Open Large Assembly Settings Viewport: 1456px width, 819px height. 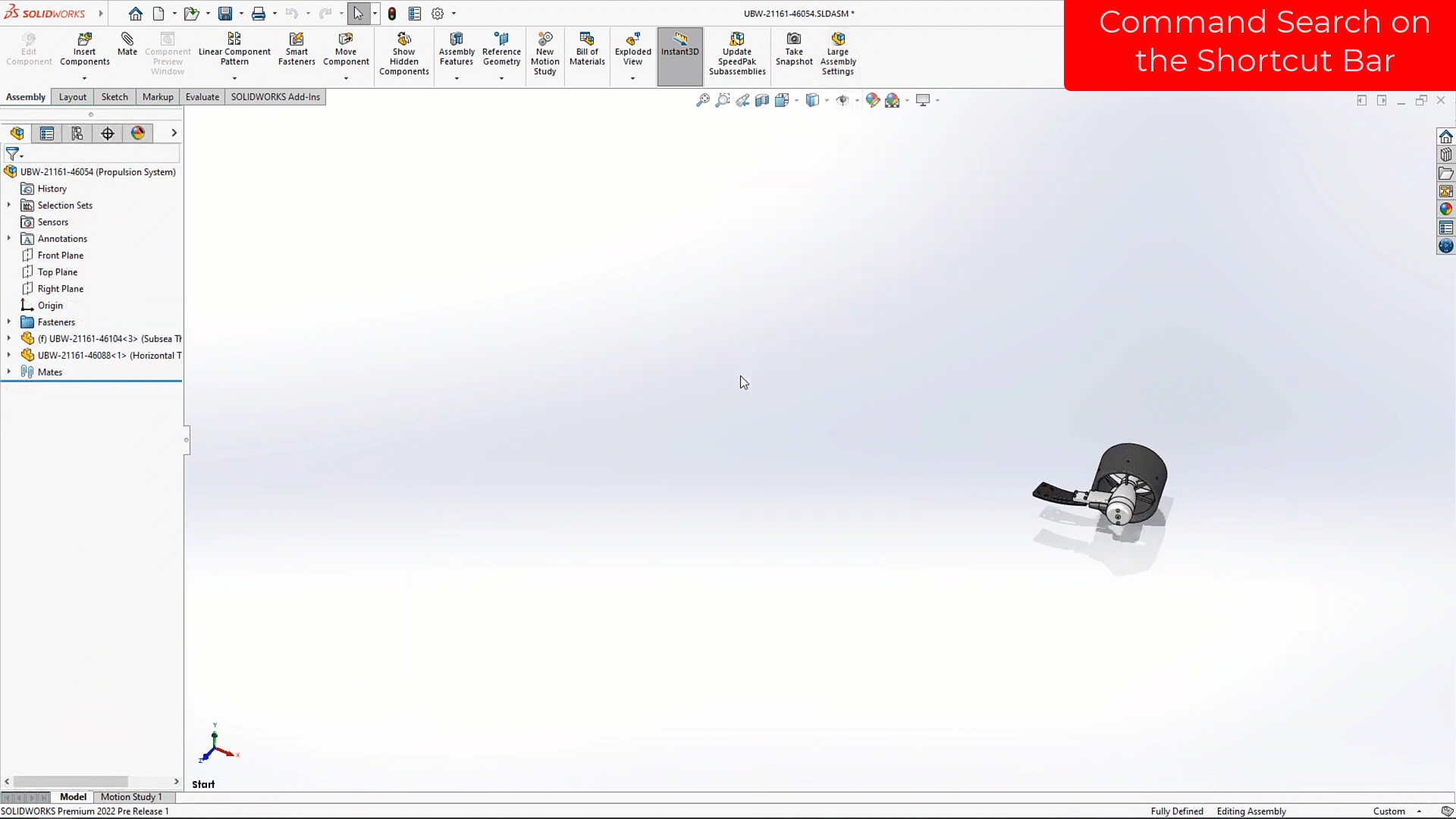(838, 53)
